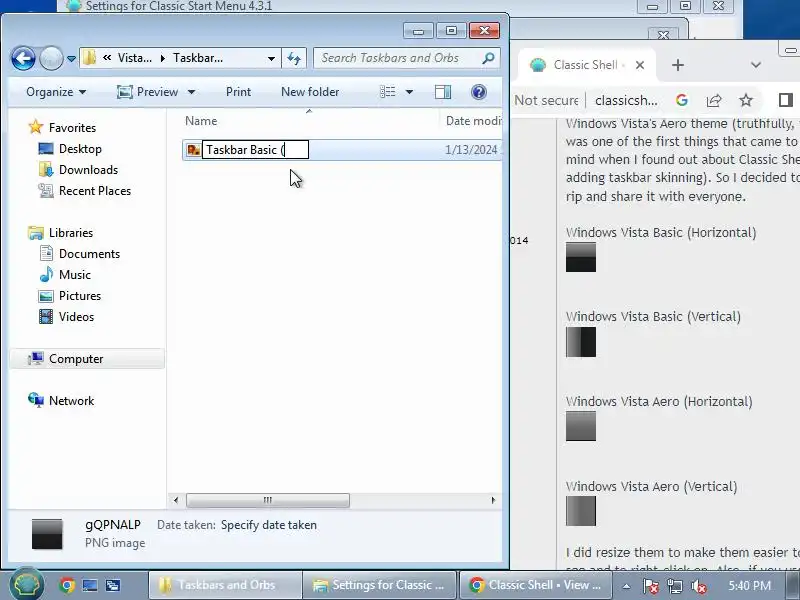Click the Not secure site indicator in Chrome
The width and height of the screenshot is (800, 600).
click(x=546, y=101)
